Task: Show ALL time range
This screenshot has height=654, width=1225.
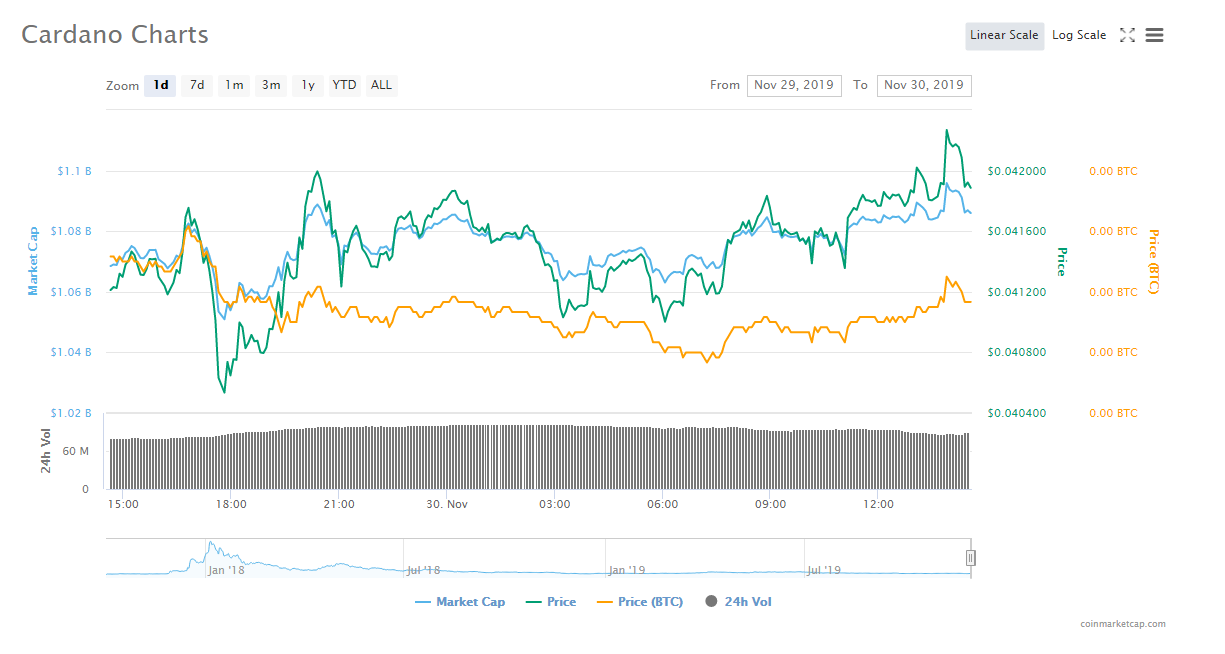Action: click(x=381, y=85)
